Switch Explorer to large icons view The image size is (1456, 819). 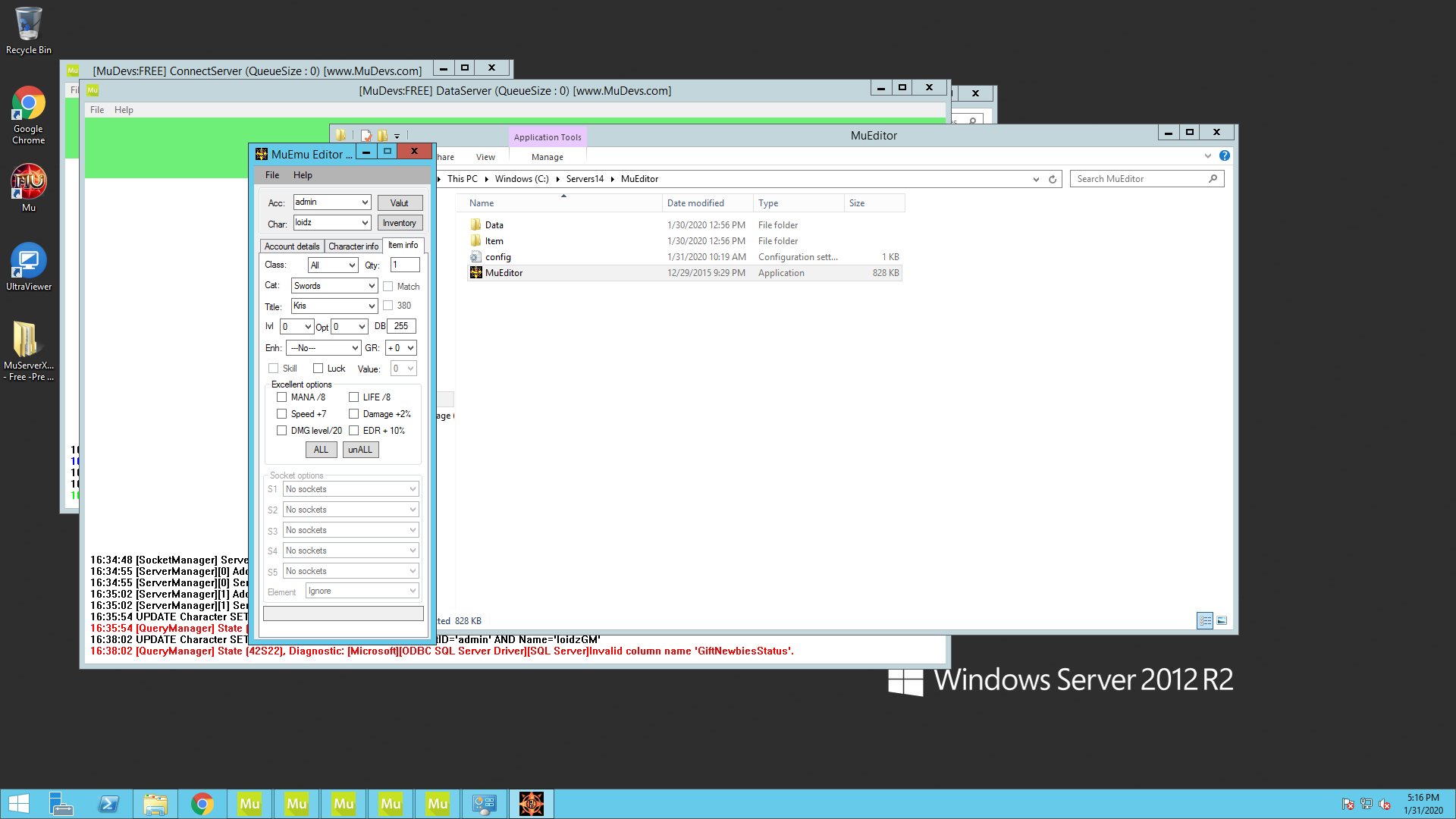(1222, 620)
